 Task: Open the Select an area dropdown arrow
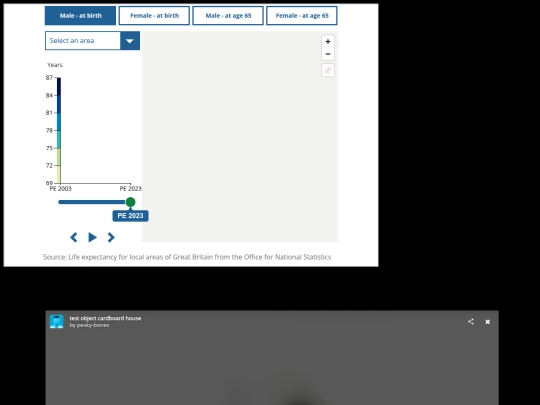[130, 41]
